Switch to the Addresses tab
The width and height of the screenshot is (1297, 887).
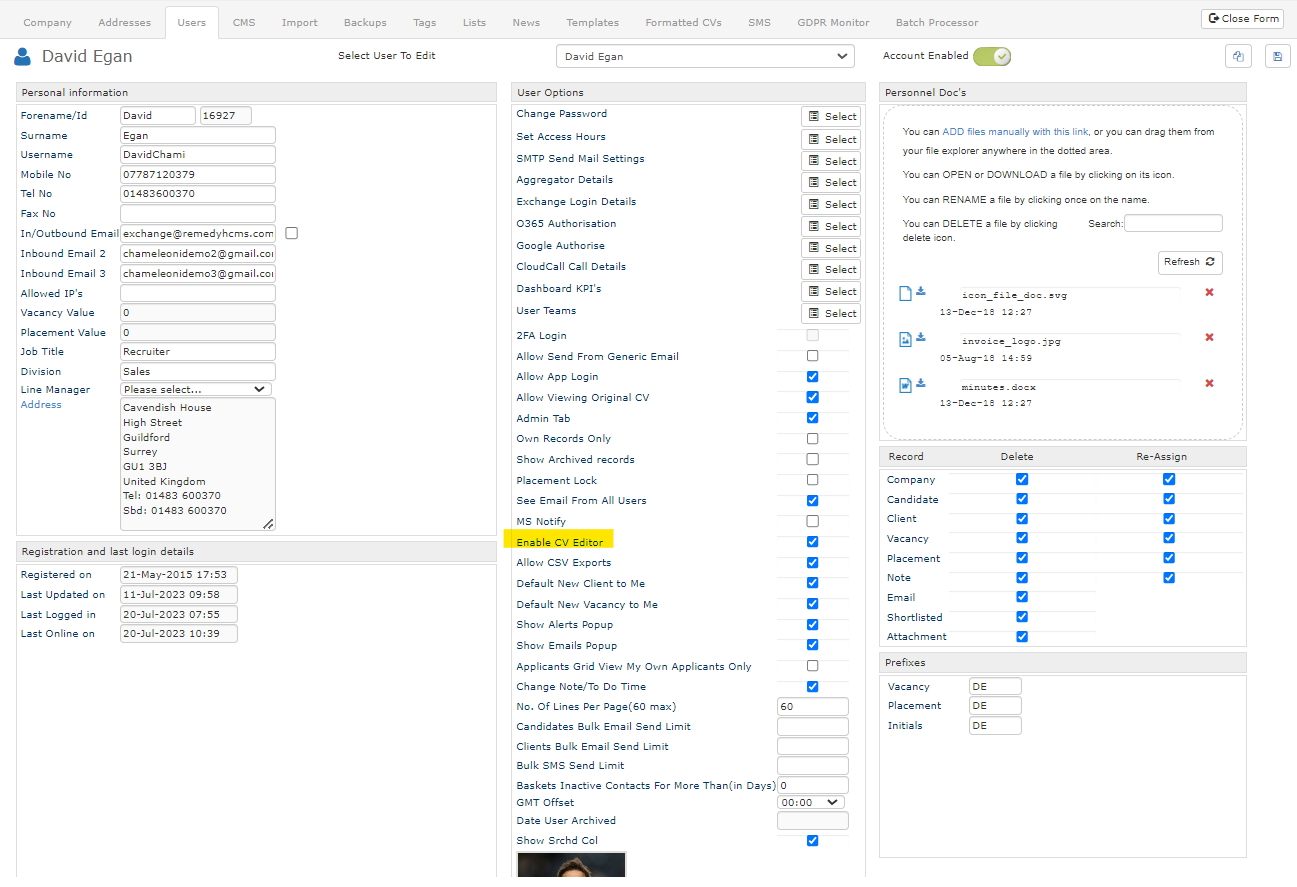coord(125,22)
